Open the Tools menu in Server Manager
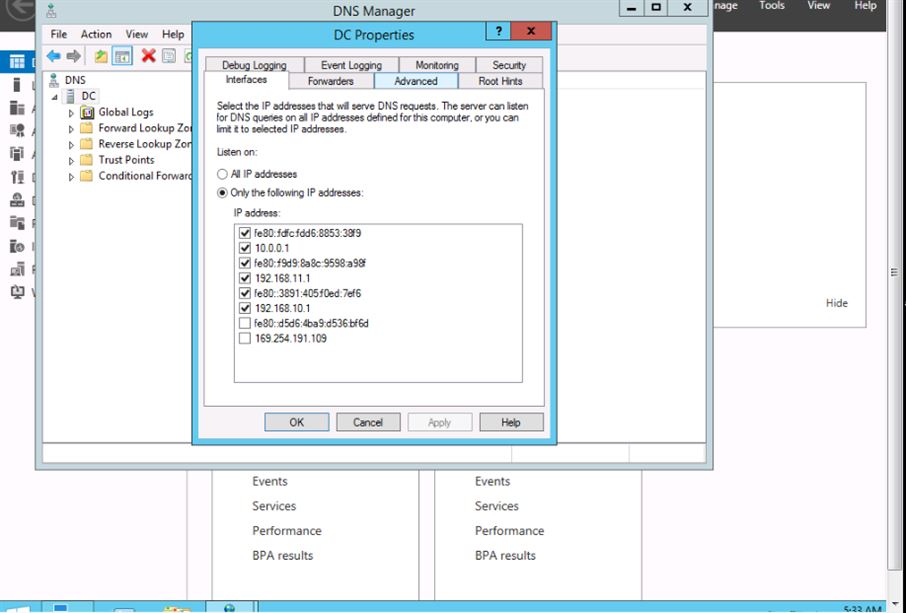Screen dimensions: 906x613 coord(772,6)
